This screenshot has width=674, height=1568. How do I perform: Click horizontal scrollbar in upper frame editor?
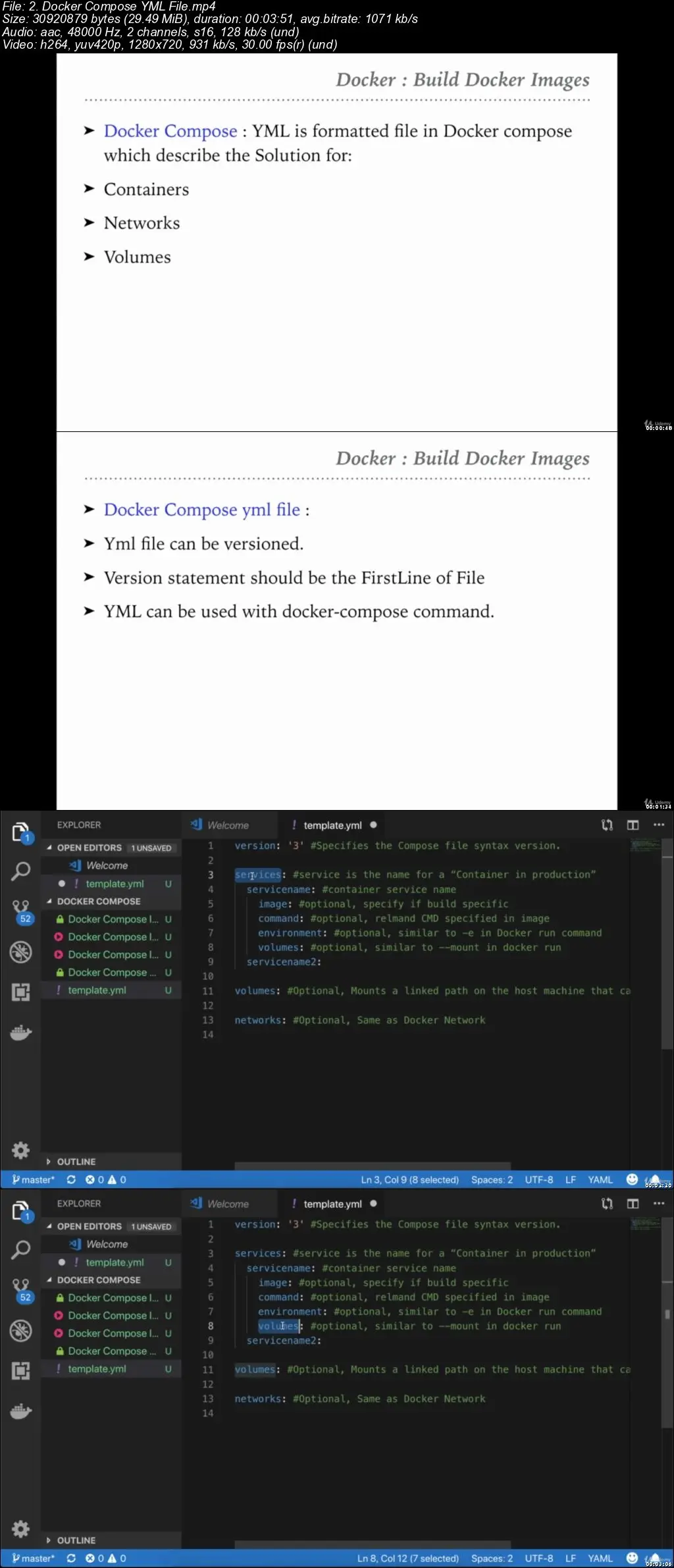pyautogui.click(x=373, y=1166)
